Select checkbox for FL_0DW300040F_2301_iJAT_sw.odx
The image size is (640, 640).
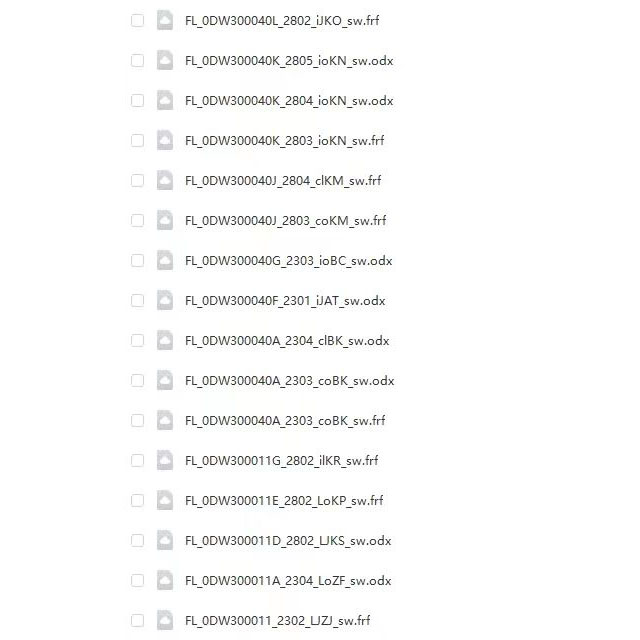click(138, 300)
